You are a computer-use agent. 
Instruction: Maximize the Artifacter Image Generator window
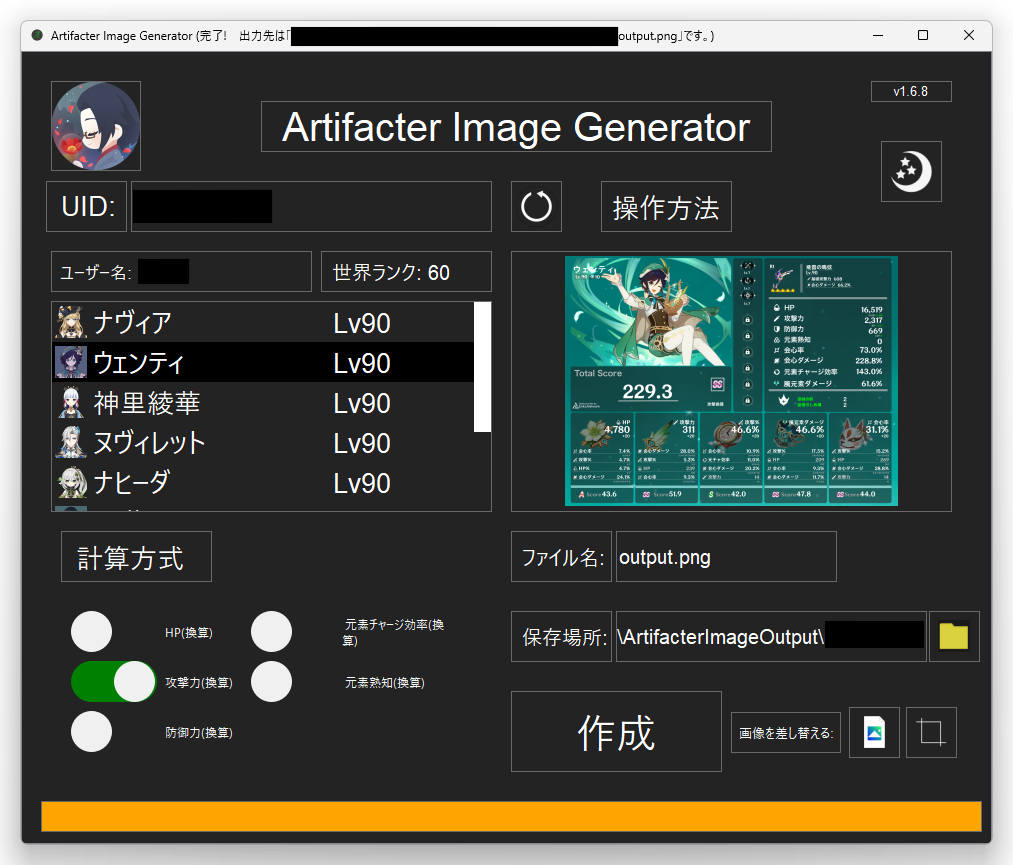(x=923, y=36)
